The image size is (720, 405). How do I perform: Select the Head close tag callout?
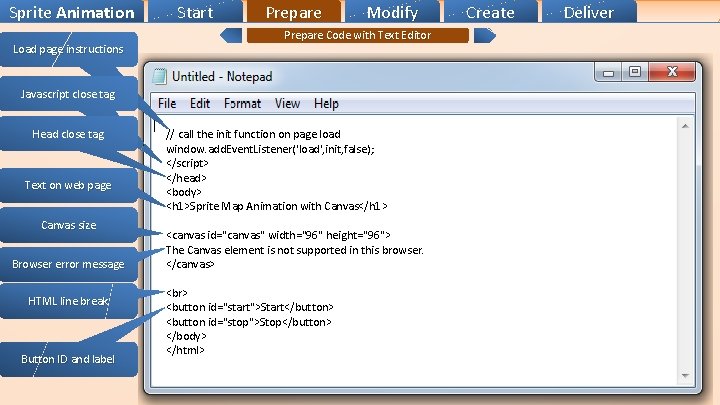(x=68, y=134)
